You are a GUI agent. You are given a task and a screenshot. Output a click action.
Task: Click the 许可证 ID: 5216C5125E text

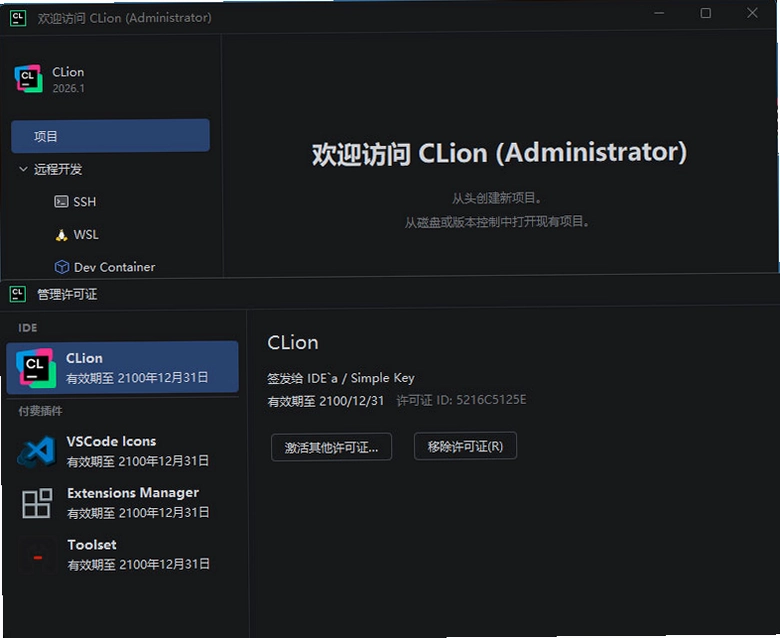pyautogui.click(x=461, y=400)
